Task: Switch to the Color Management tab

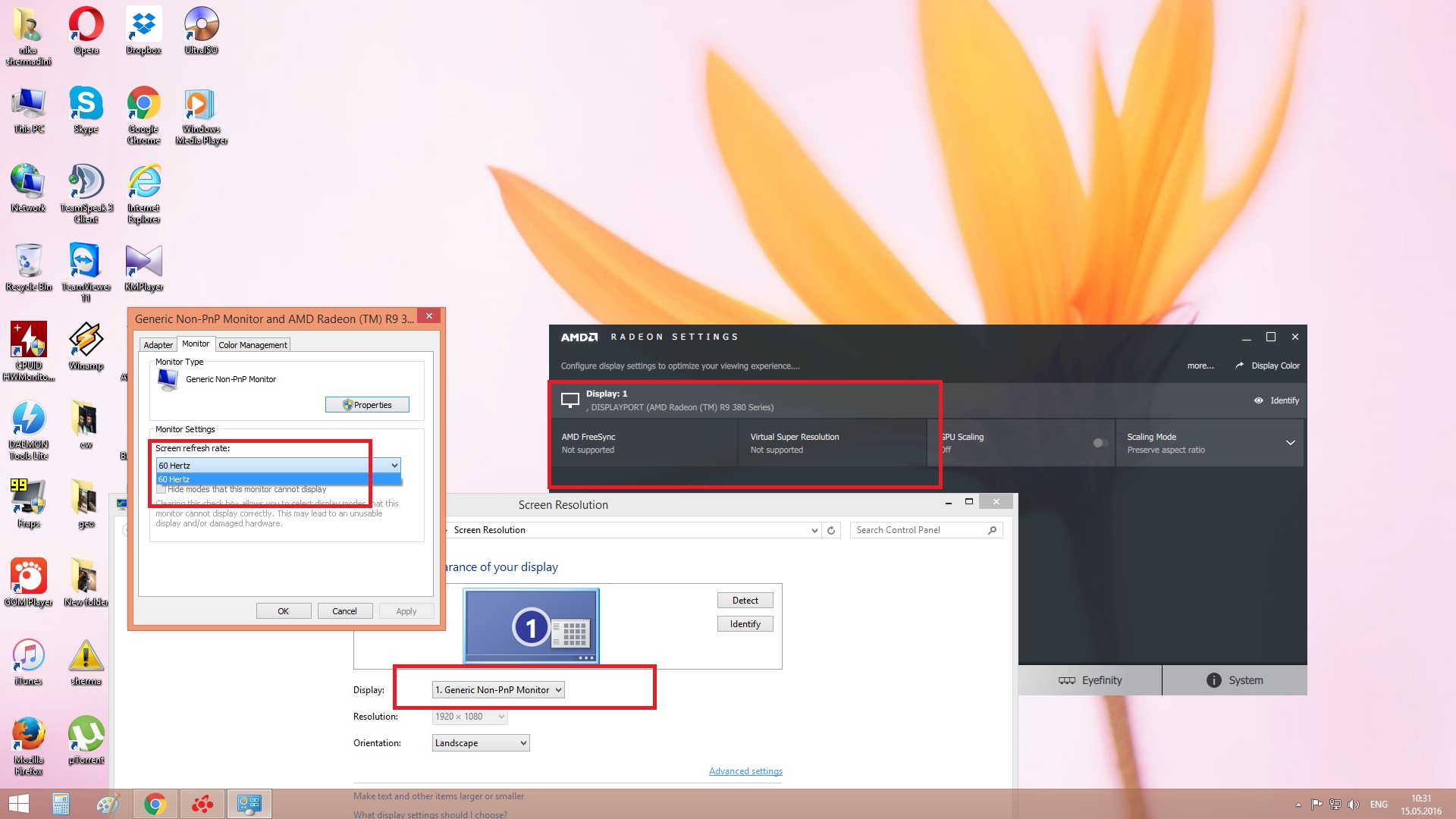Action: (253, 345)
